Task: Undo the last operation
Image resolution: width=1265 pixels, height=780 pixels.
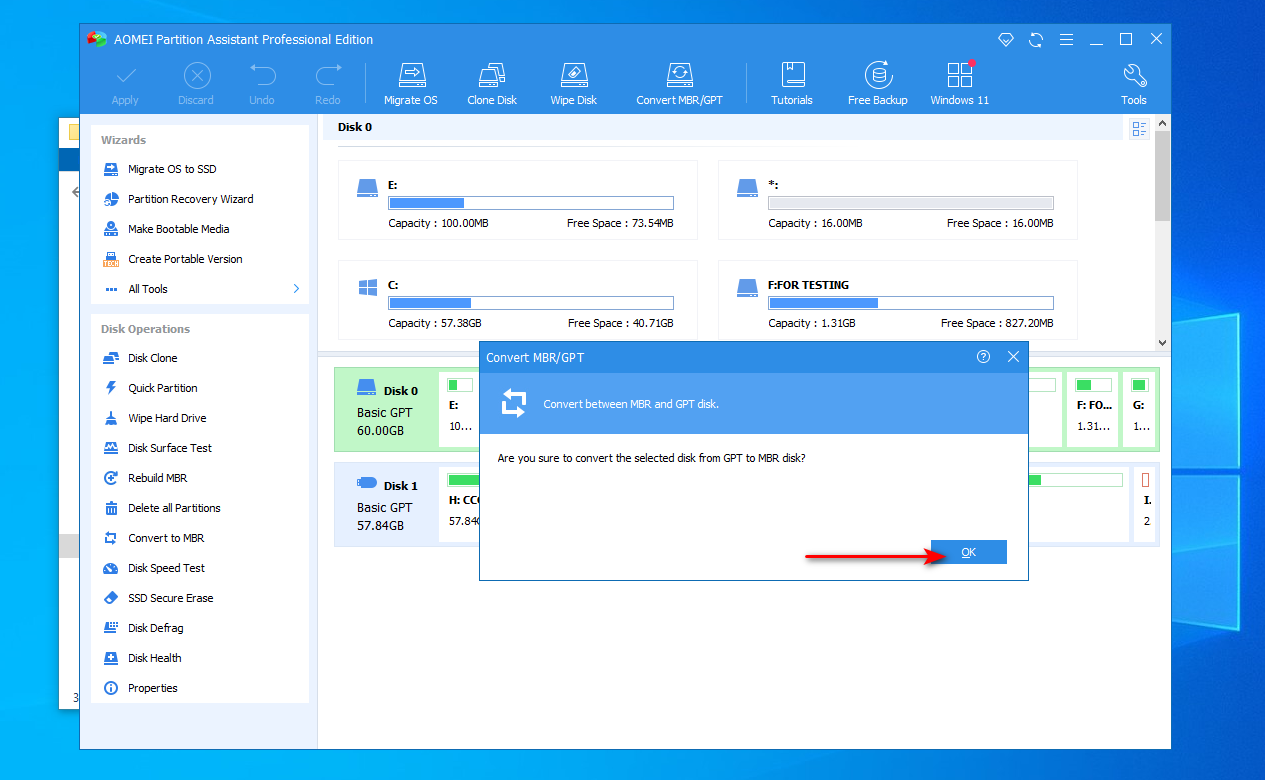Action: 262,85
